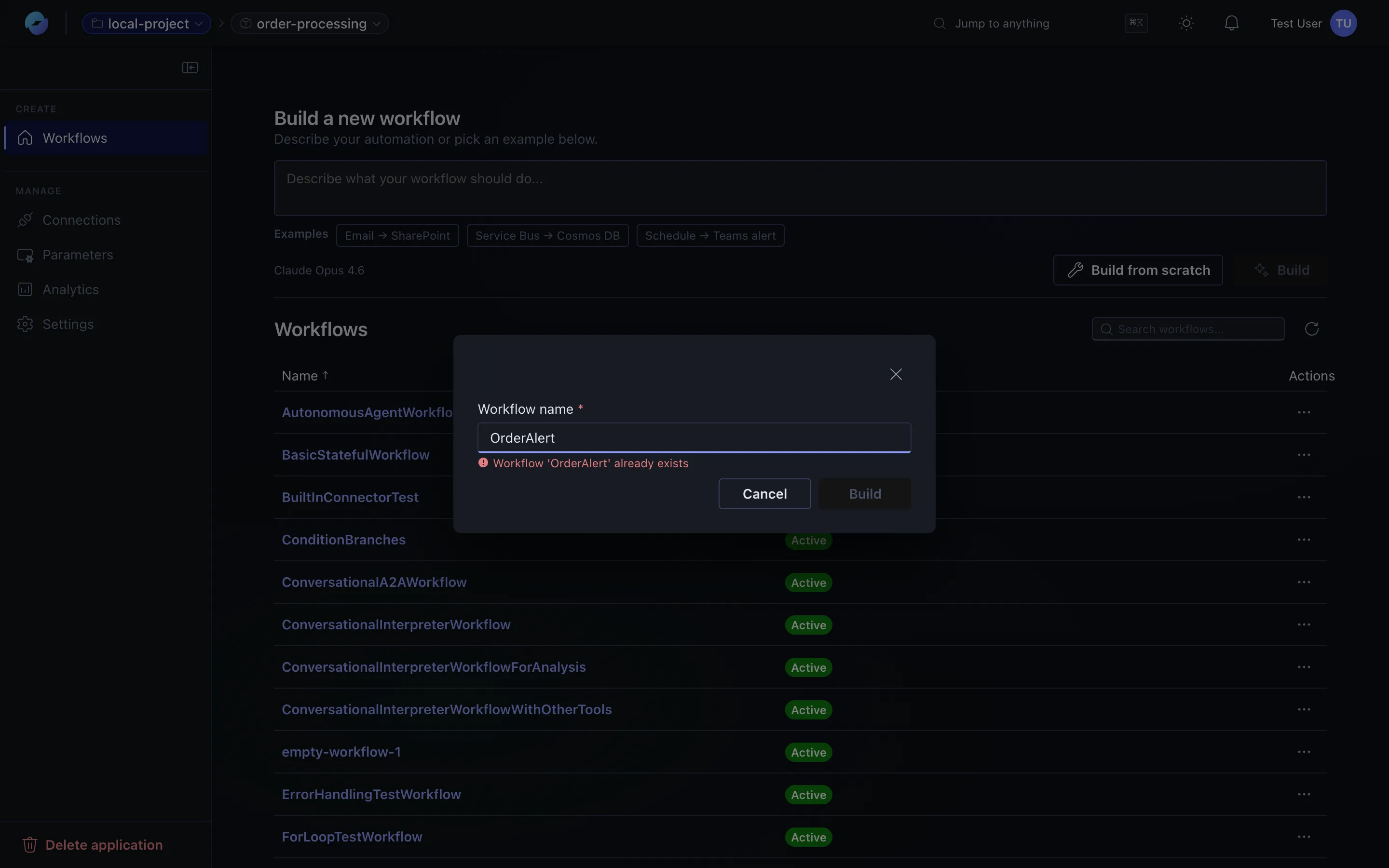Open actions menu for ConversationalInterpreterWorkflowWithOtherTools row
Viewport: 1389px width, 868px height.
[x=1304, y=709]
